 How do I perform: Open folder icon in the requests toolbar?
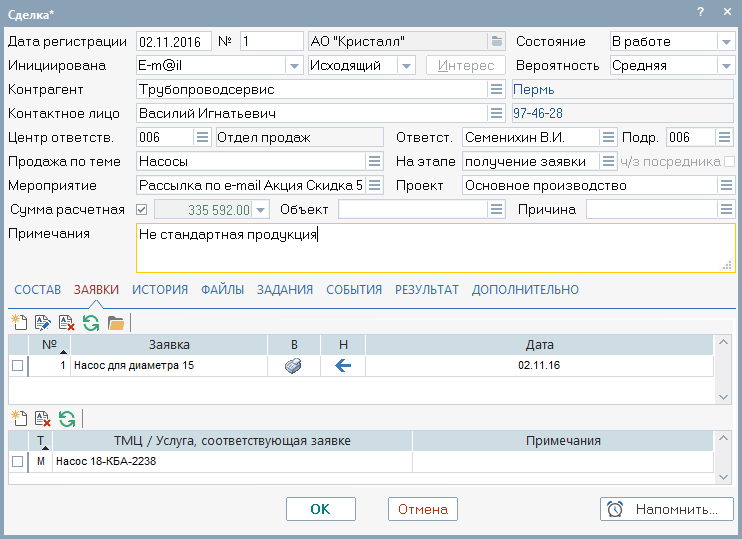click(x=115, y=323)
